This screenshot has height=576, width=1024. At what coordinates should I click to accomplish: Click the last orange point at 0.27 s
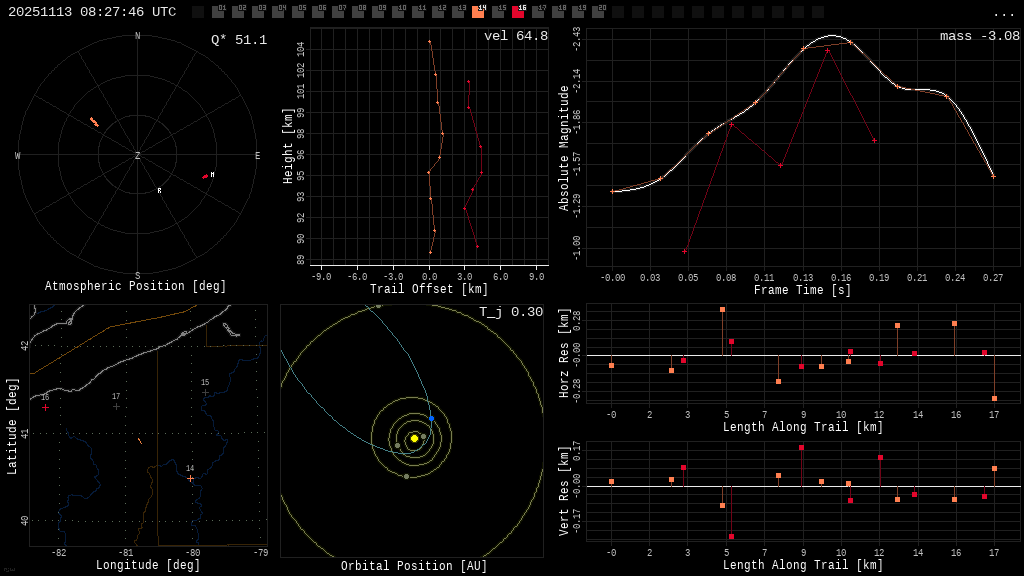(993, 176)
